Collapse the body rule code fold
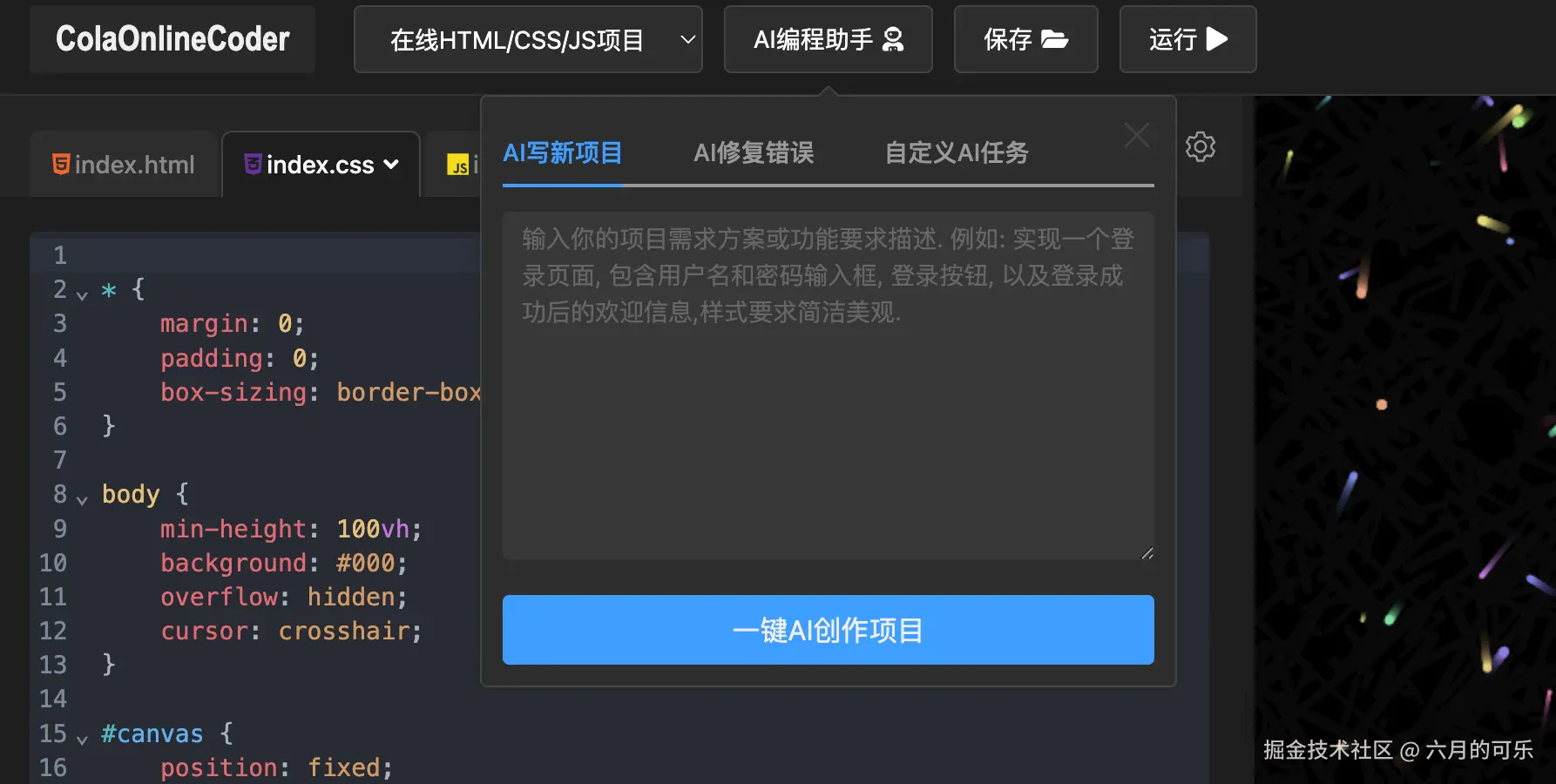Screen dimensions: 1556x784 [x=83, y=498]
